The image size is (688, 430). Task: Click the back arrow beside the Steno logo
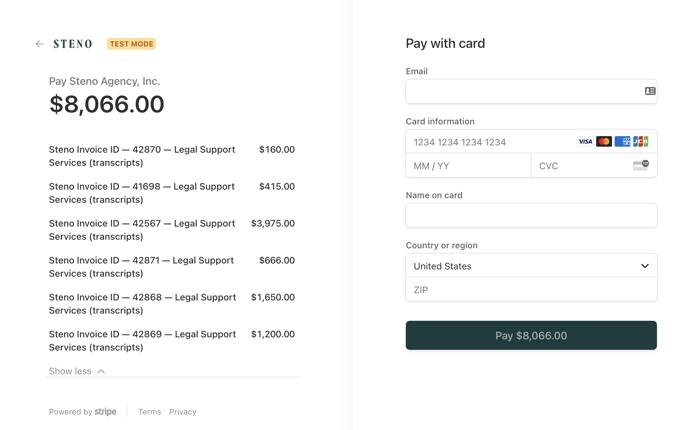(39, 43)
